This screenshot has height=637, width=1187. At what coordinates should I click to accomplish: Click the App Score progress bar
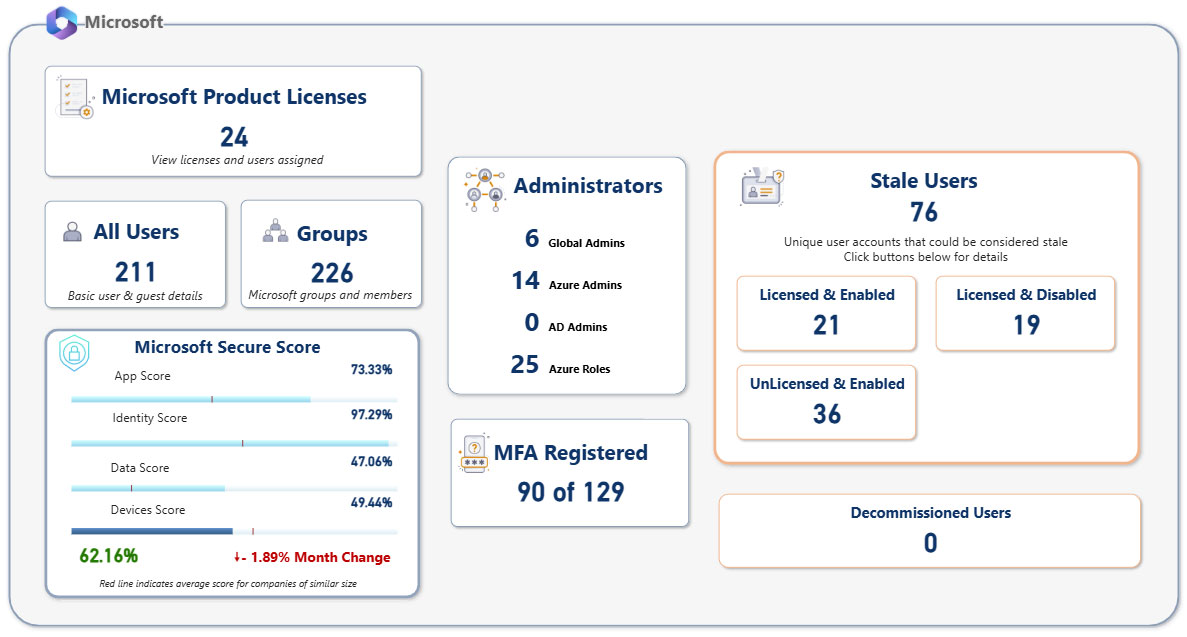click(x=233, y=399)
